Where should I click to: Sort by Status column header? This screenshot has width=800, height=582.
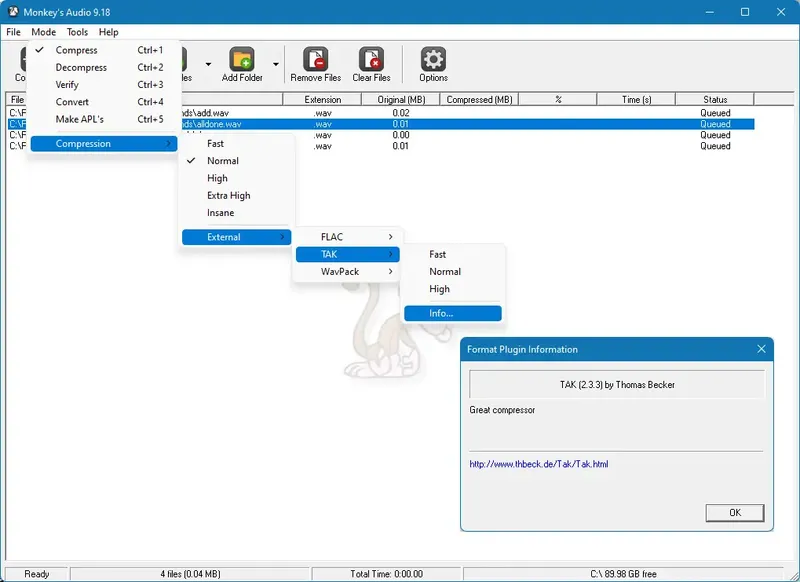715,99
